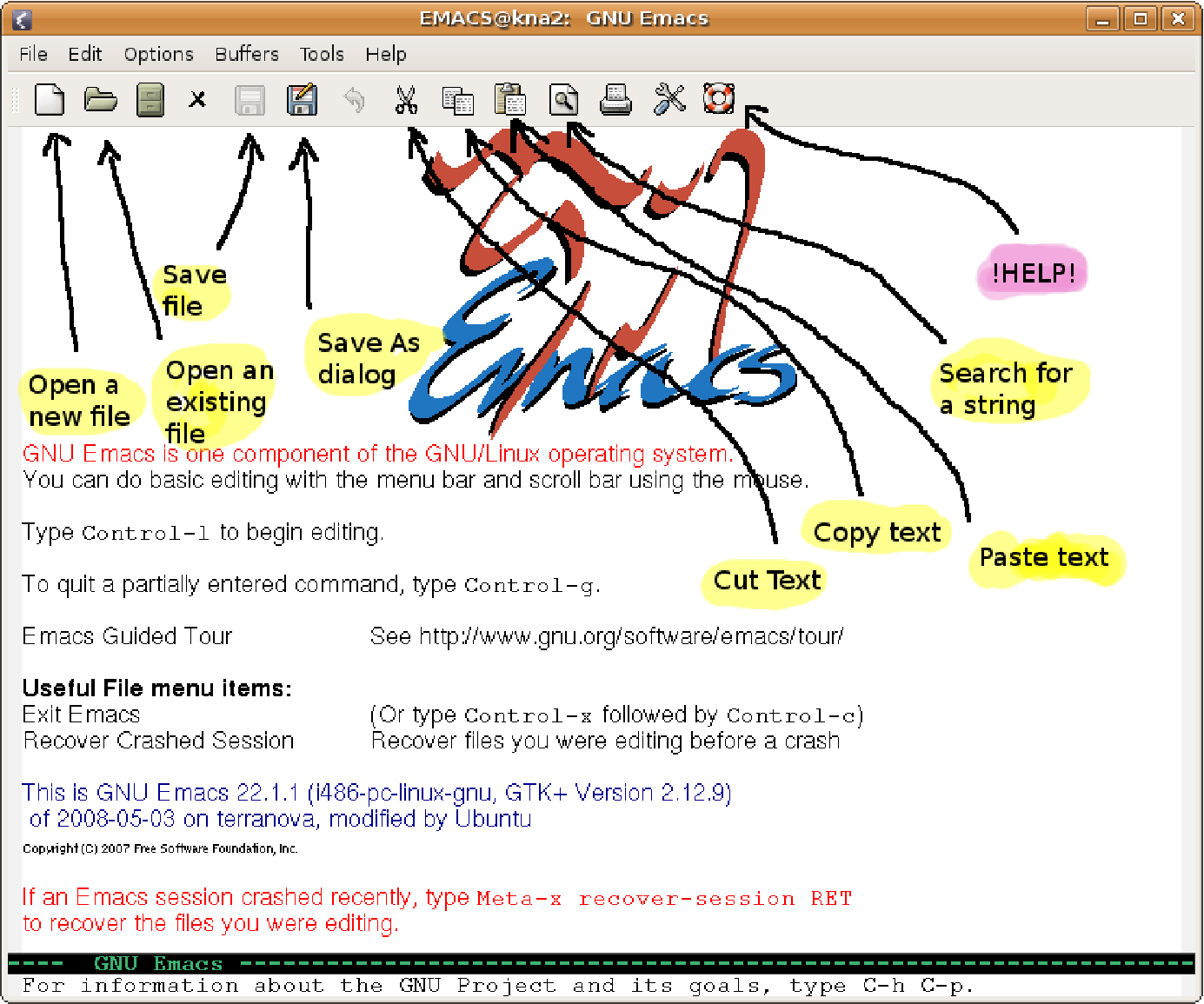Maximize the GNU Emacs window
Viewport: 1204px width, 1004px height.
pos(1141,18)
